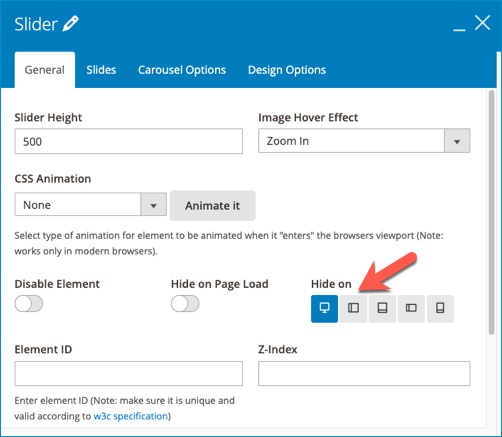Click the vertical scrollbar in panel

491,212
